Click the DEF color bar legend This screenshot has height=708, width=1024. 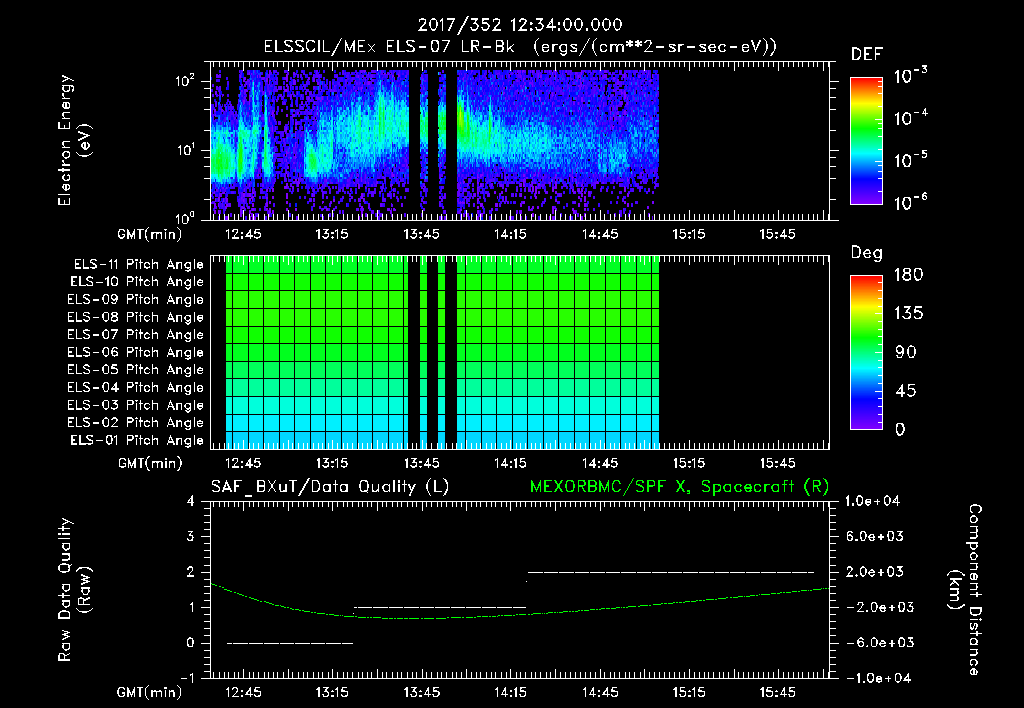coord(866,141)
